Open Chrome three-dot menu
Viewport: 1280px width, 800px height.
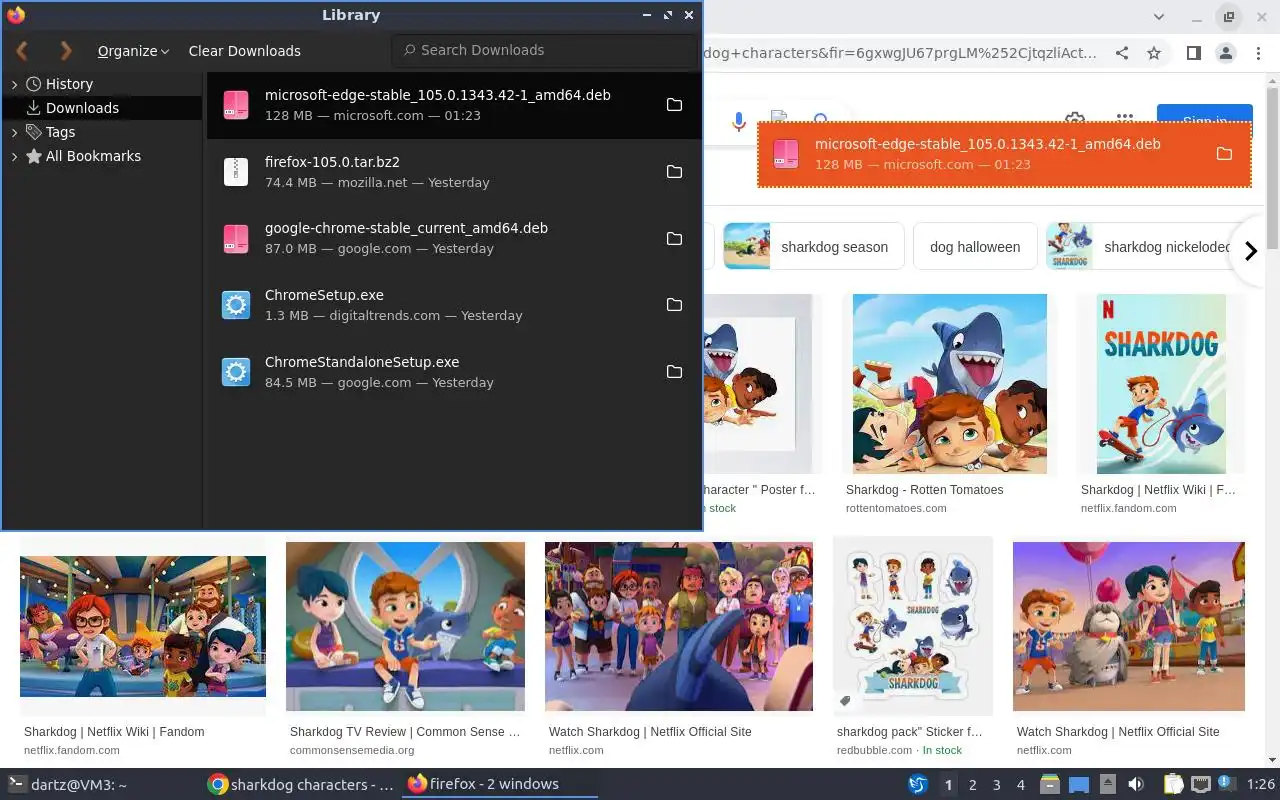(1259, 53)
